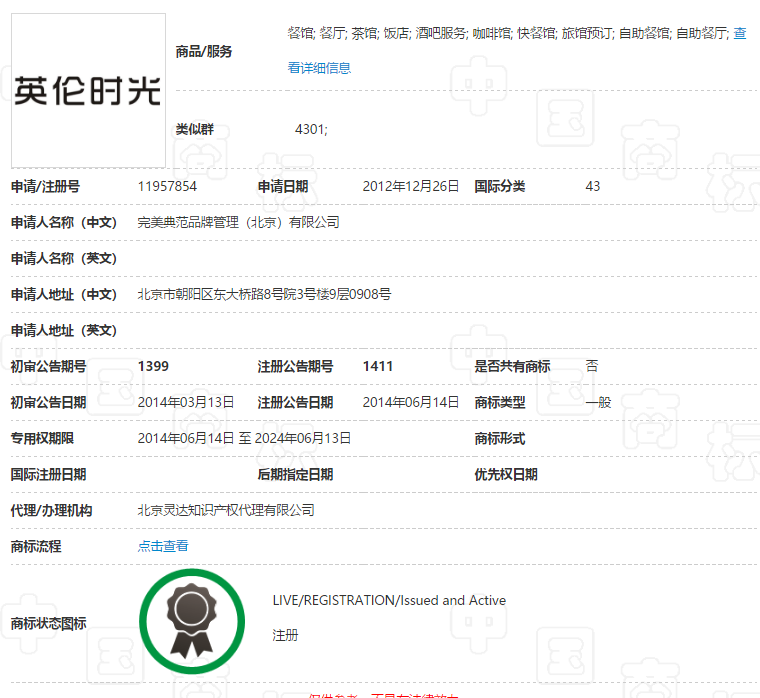The height and width of the screenshot is (698, 760).
Task: Select preliminary announcement issue number 1399
Action: pyautogui.click(x=153, y=366)
